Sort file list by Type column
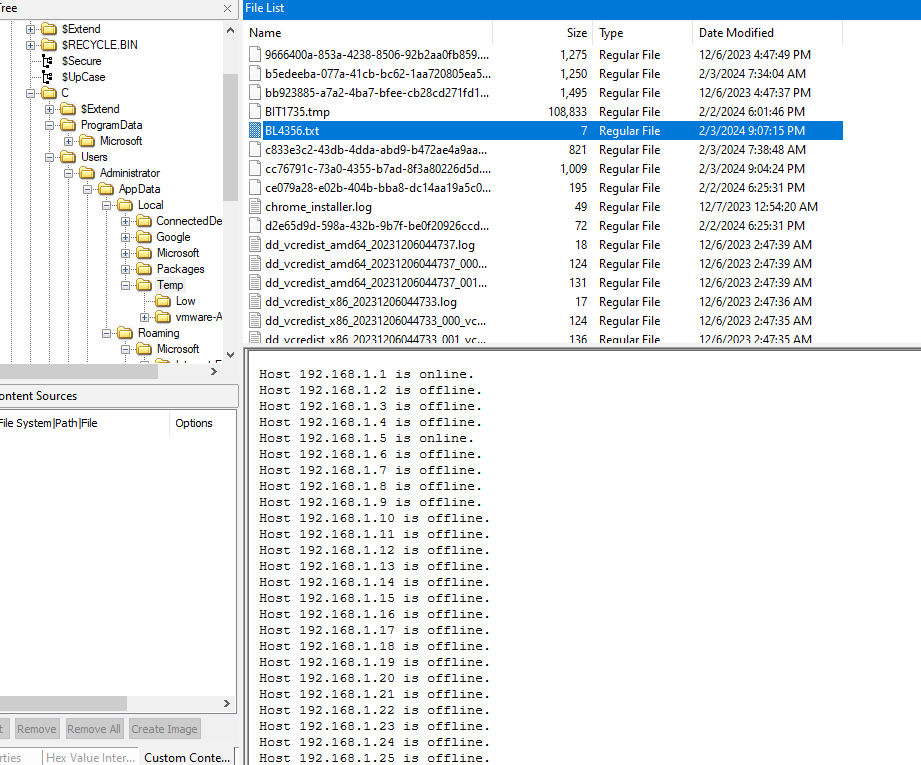This screenshot has height=765, width=921. click(643, 33)
